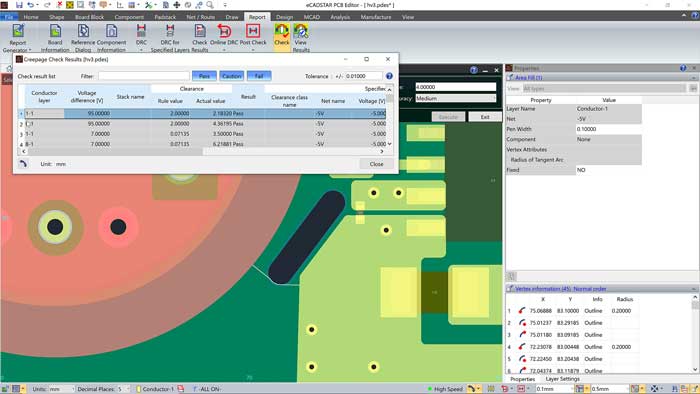
Task: Toggle the Caution filter button
Action: click(232, 76)
